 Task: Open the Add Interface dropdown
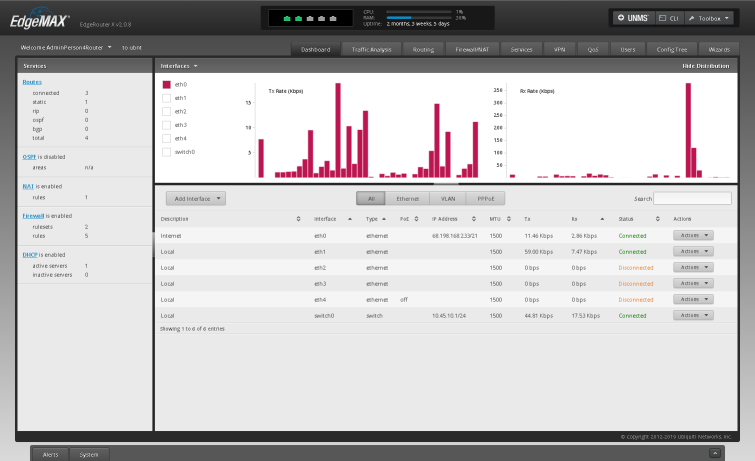pos(194,199)
